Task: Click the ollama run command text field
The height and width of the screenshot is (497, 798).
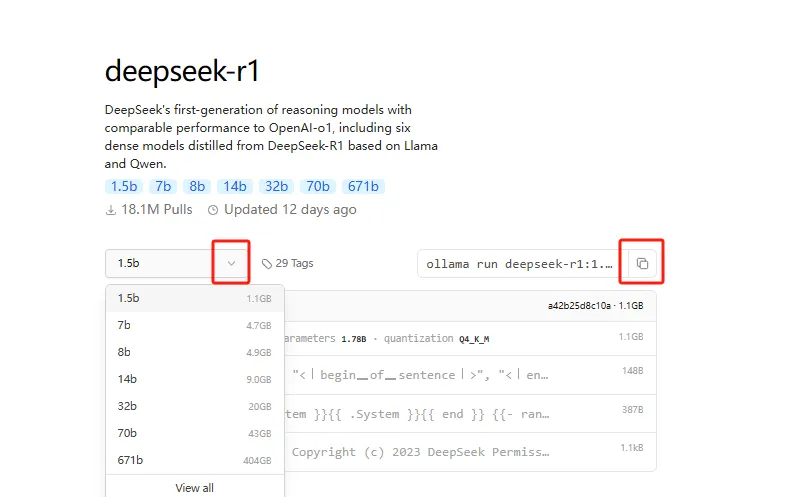Action: (518, 264)
